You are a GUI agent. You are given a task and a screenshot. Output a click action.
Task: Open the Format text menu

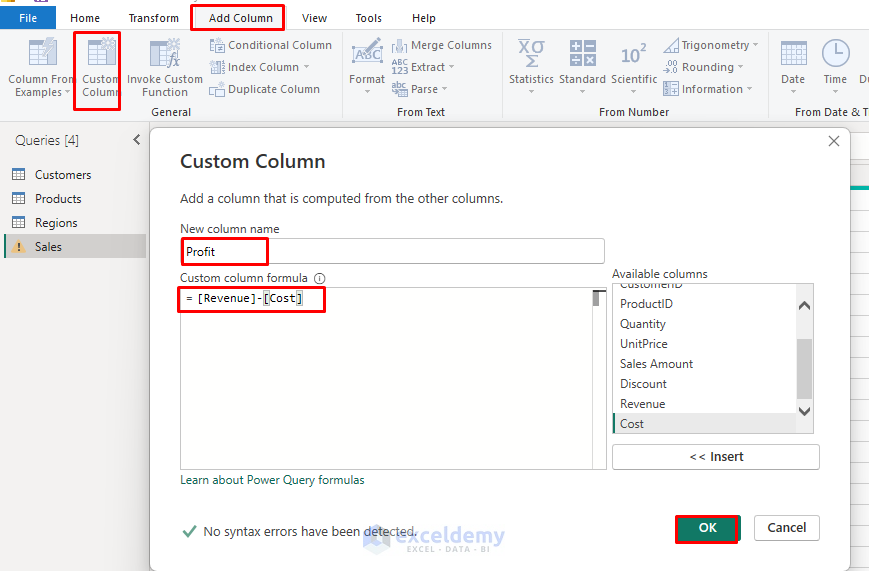[x=367, y=66]
